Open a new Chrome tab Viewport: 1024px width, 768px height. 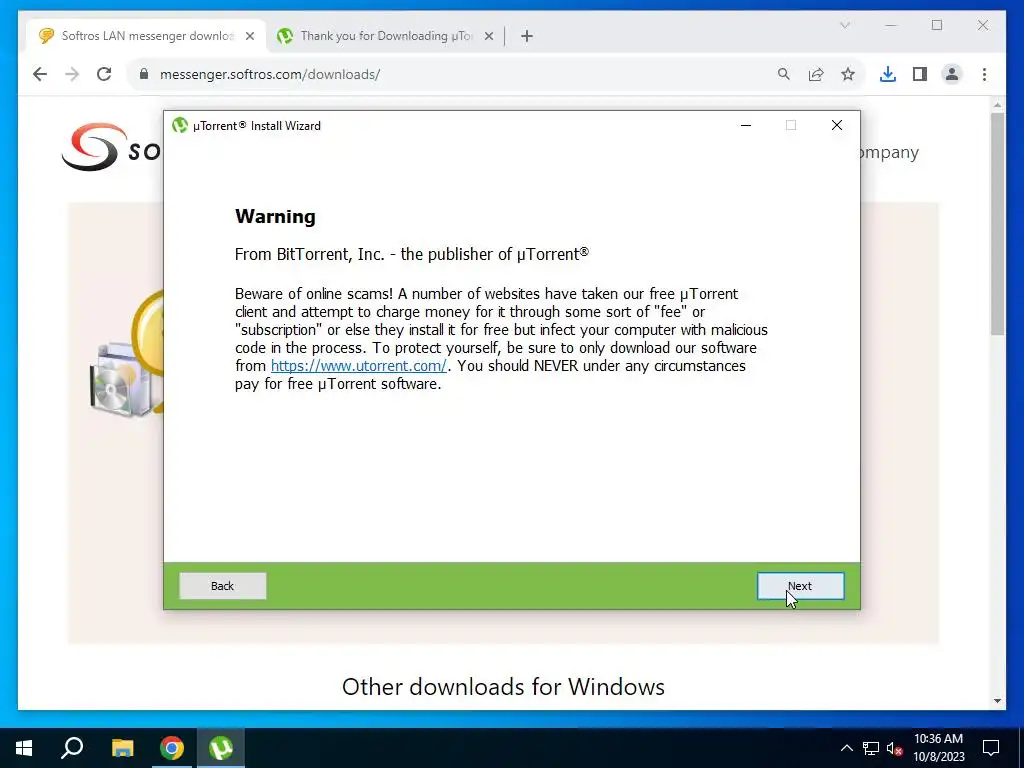[527, 36]
